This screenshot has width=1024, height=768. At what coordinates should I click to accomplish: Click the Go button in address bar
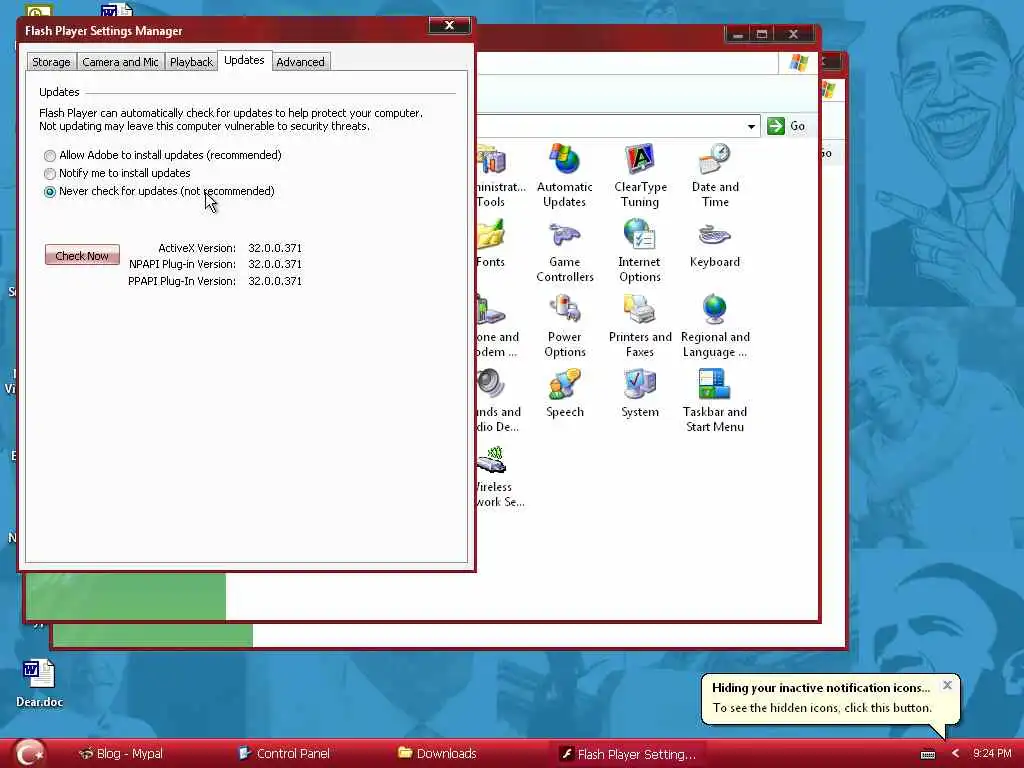click(786, 126)
